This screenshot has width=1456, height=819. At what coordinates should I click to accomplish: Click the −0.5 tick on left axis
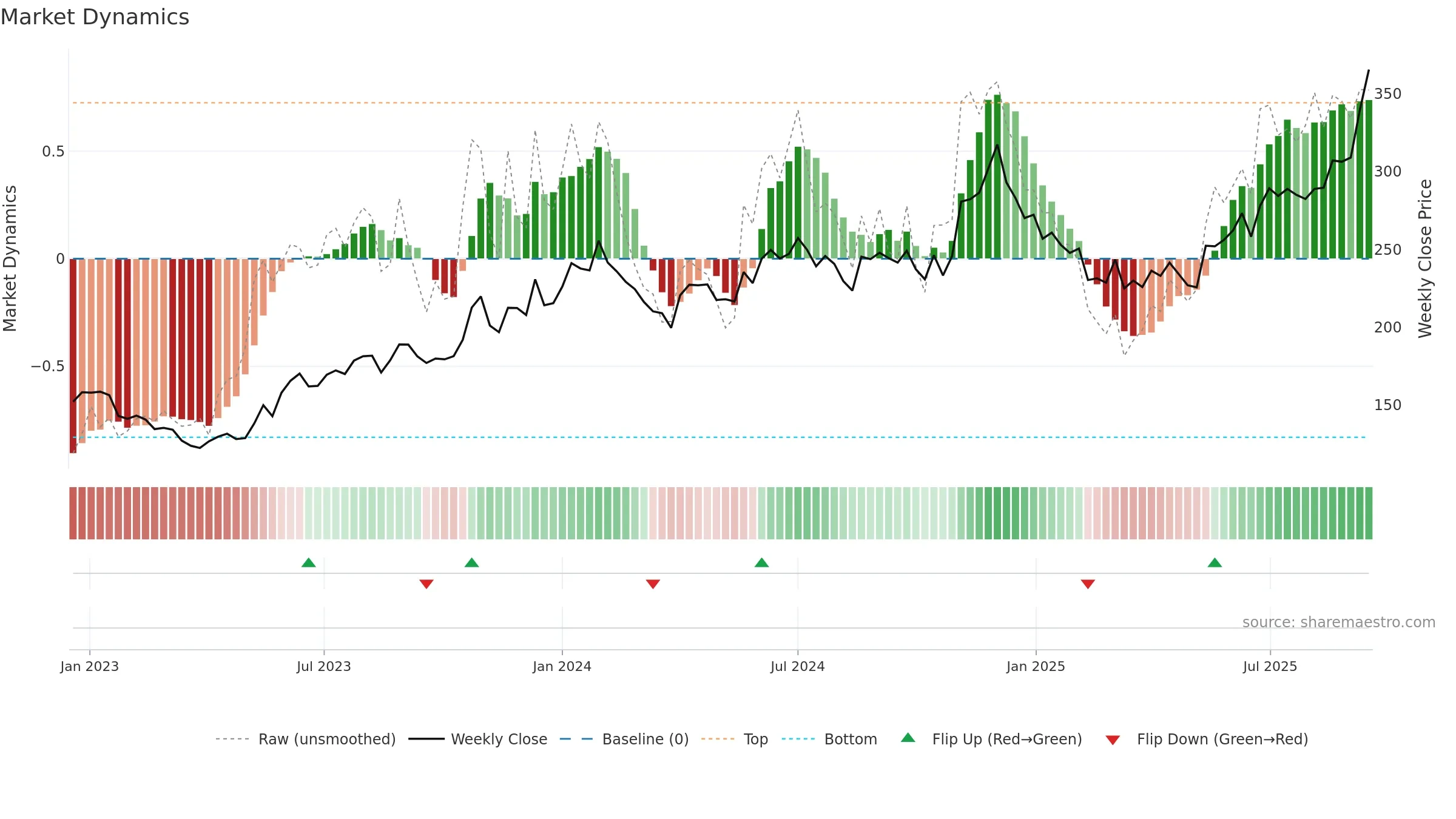coord(48,366)
